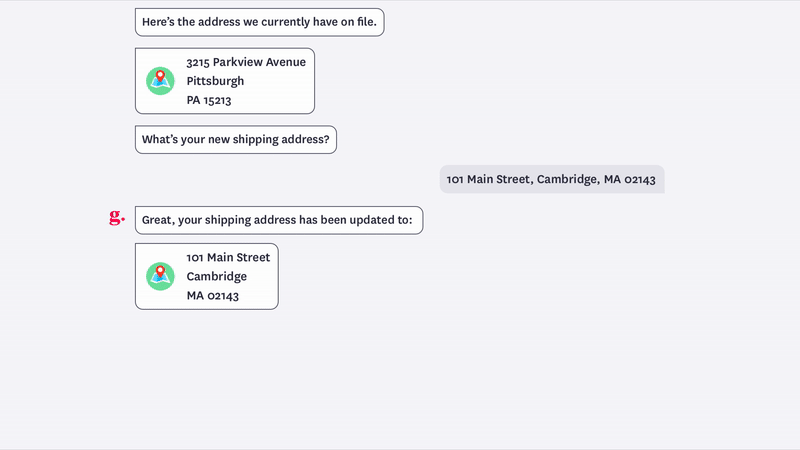Screen dimensions: 800x450
Task: Click "Cambridge," in the gray sent message
Action: point(568,179)
